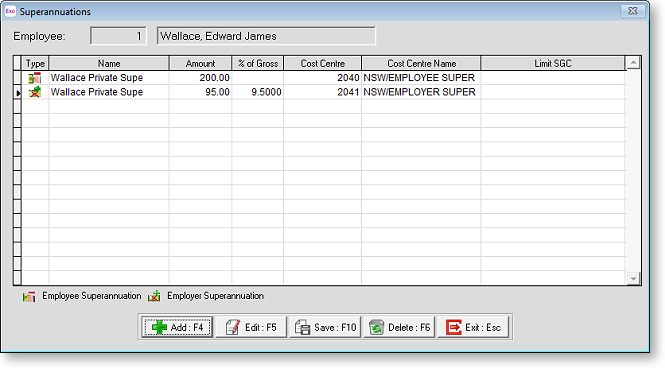Viewport: 665px width, 368px height.
Task: Save changes with the Save : F10 button
Action: pos(325,327)
